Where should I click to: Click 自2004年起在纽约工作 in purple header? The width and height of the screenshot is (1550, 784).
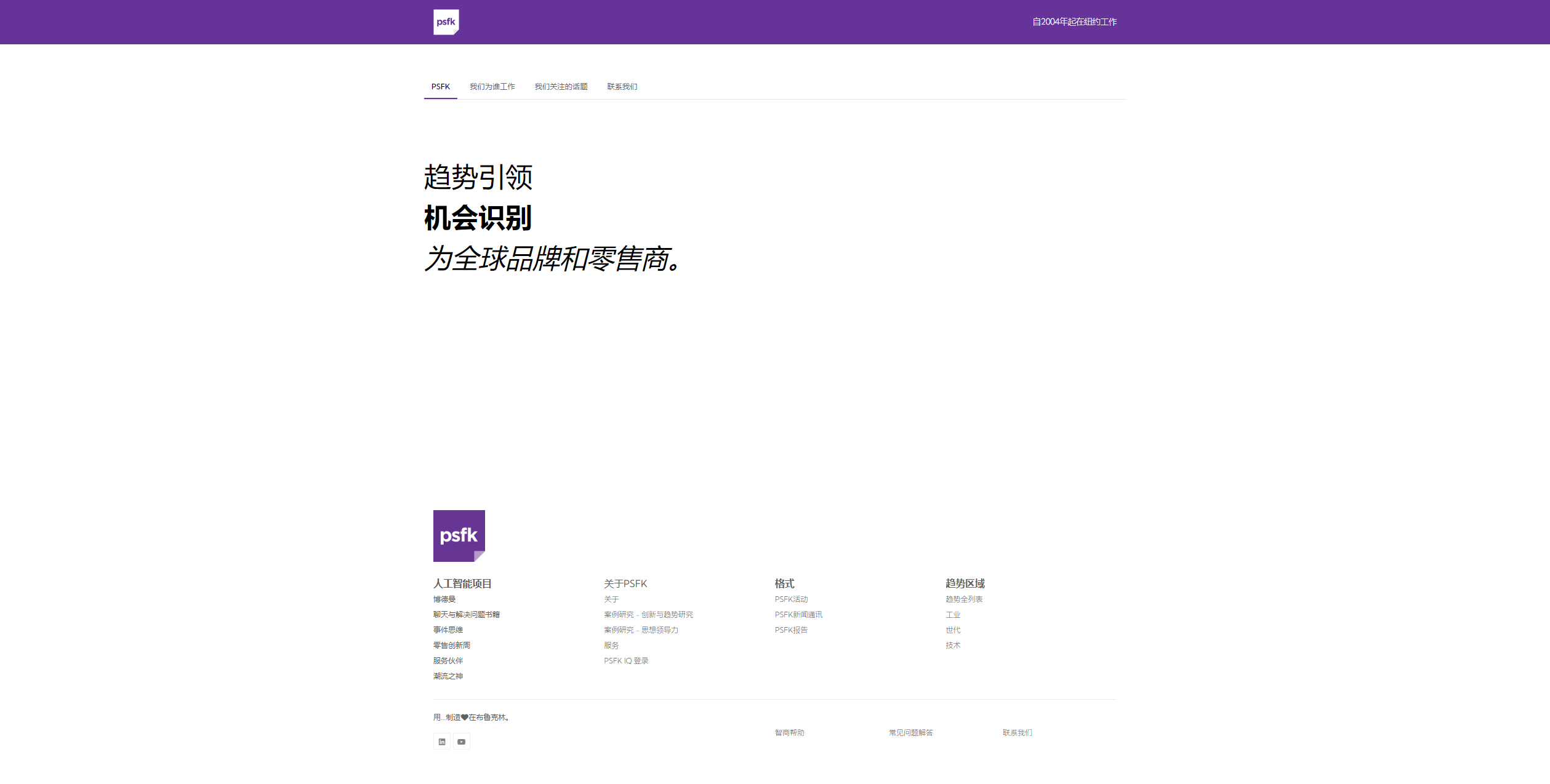[x=1075, y=22]
